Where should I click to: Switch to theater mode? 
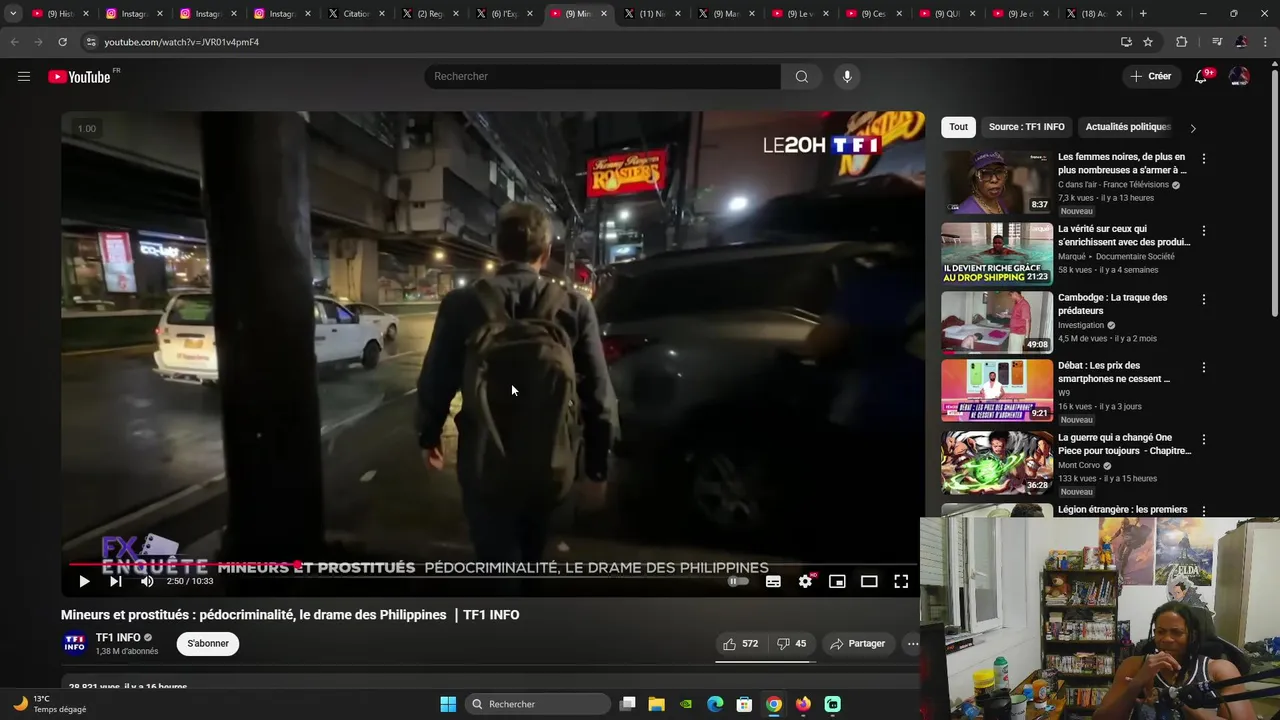(869, 581)
